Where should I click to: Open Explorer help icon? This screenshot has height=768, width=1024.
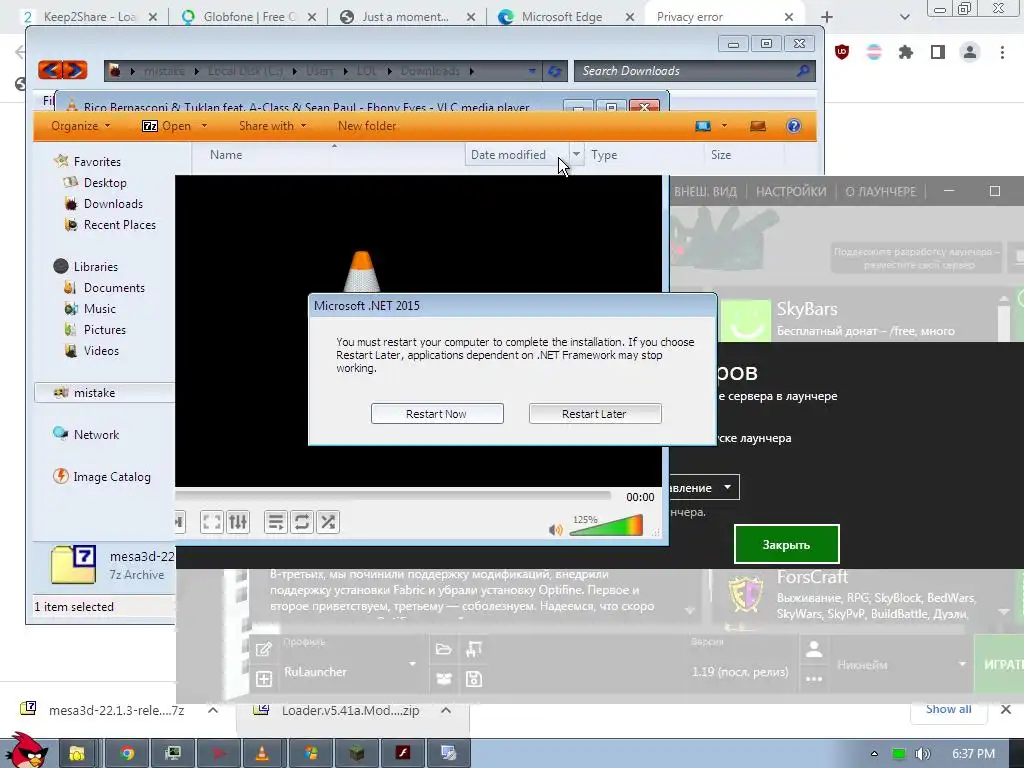(x=793, y=126)
